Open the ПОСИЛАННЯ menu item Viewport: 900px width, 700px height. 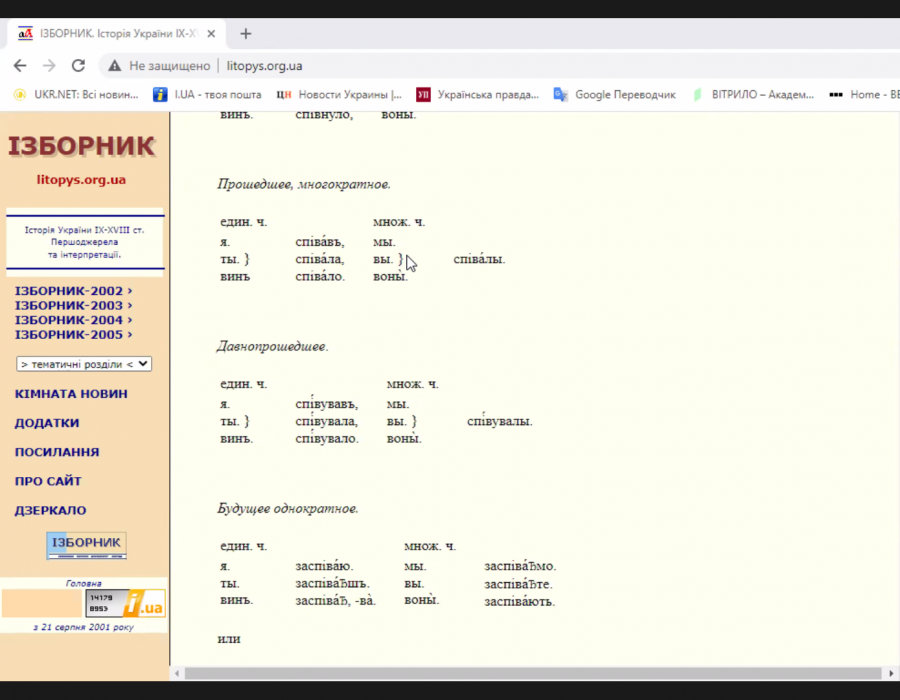57,452
